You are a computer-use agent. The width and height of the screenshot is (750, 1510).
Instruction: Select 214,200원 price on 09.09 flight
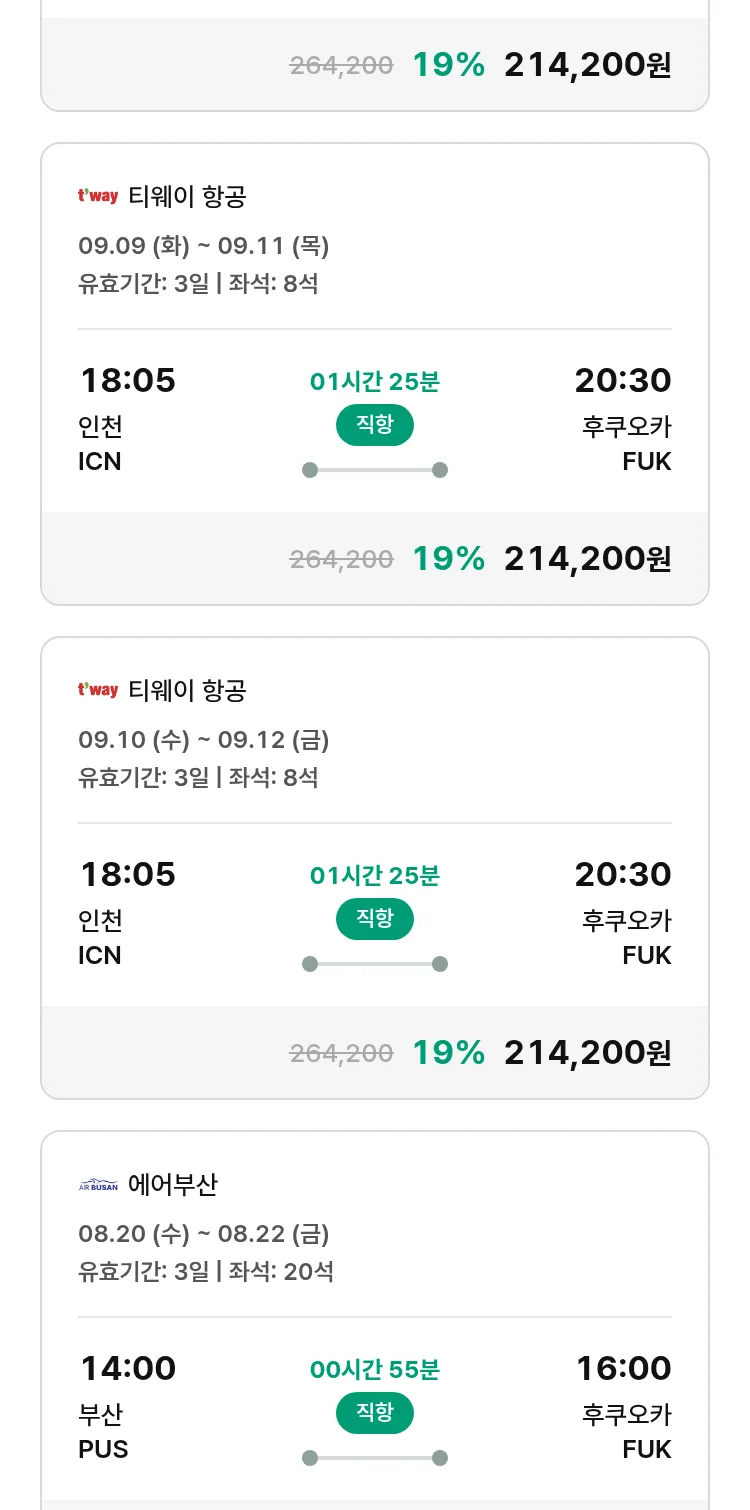coord(587,558)
